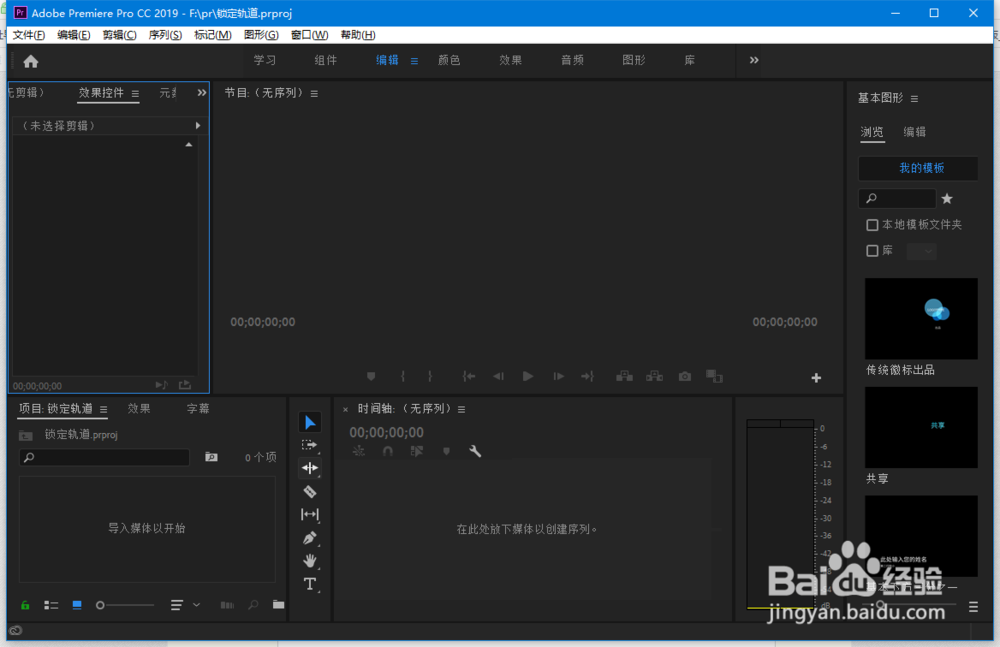Click the Extract button
The image size is (1000, 647).
(654, 376)
